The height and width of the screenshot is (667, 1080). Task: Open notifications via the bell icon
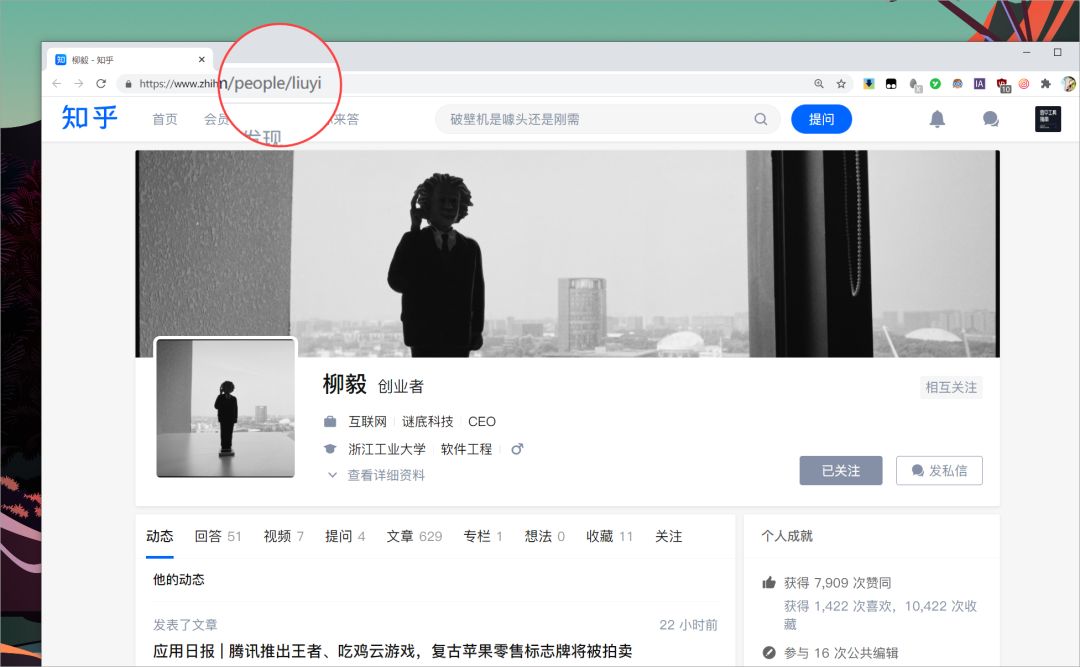tap(937, 119)
